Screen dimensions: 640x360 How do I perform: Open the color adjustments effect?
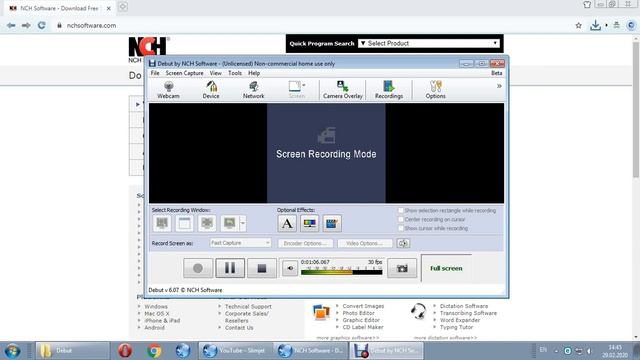click(309, 223)
